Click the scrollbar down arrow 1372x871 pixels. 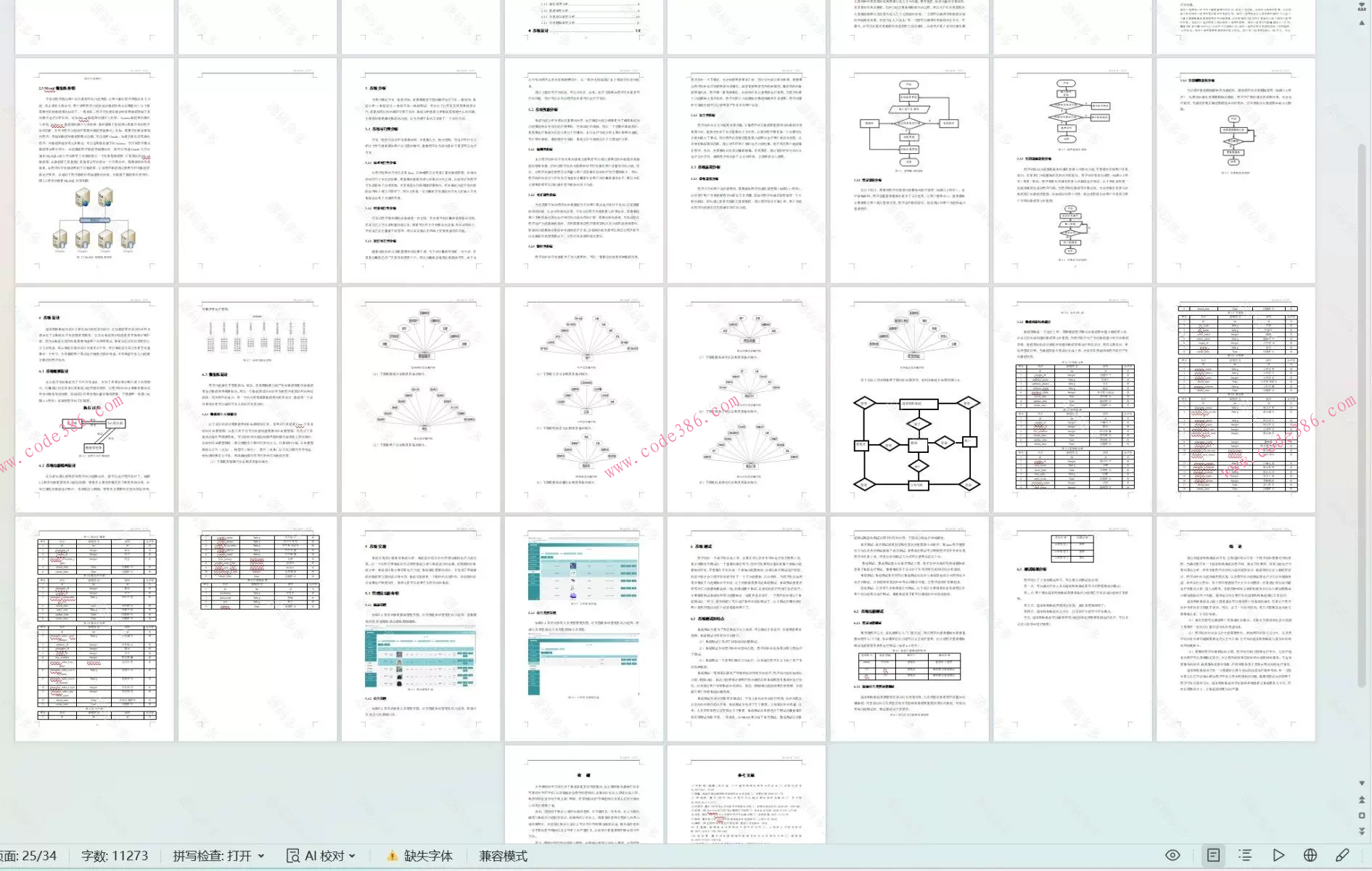click(1361, 784)
